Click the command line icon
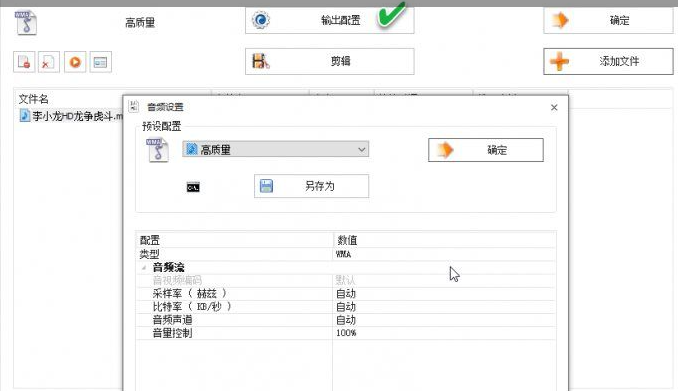Viewport: 678px width, 391px height. (193, 187)
